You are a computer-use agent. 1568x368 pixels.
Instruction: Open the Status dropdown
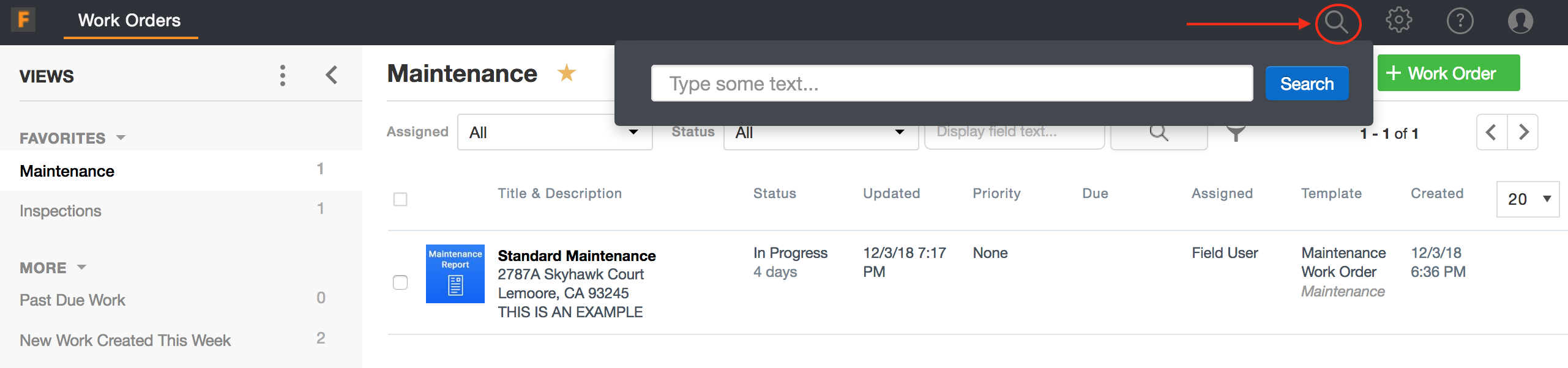(820, 131)
